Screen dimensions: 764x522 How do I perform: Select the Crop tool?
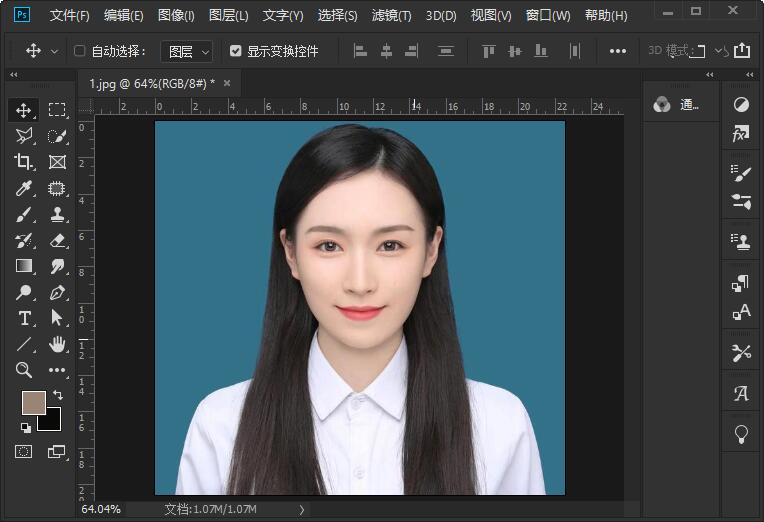(23, 162)
